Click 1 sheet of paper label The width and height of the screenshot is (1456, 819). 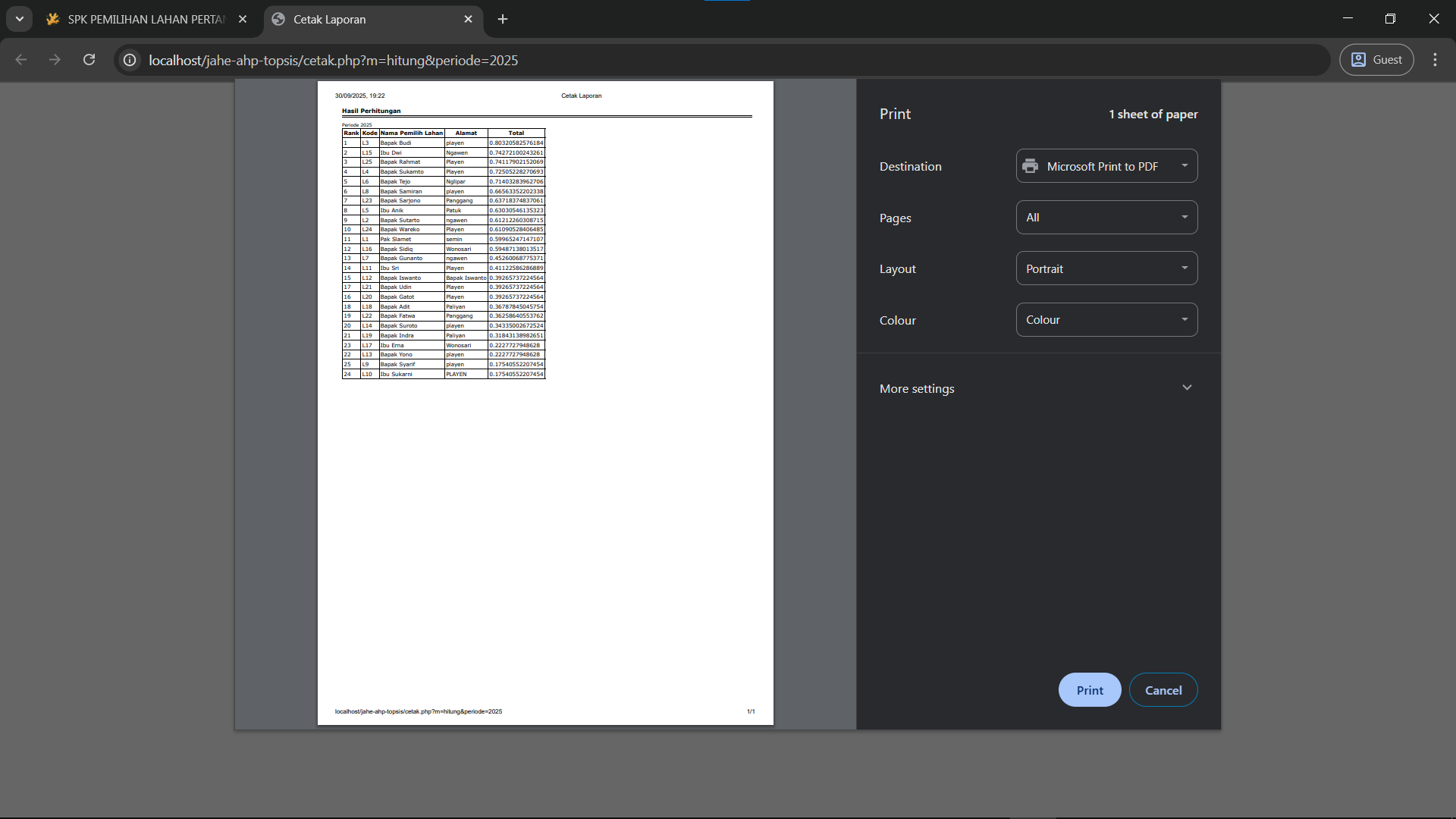(1153, 115)
